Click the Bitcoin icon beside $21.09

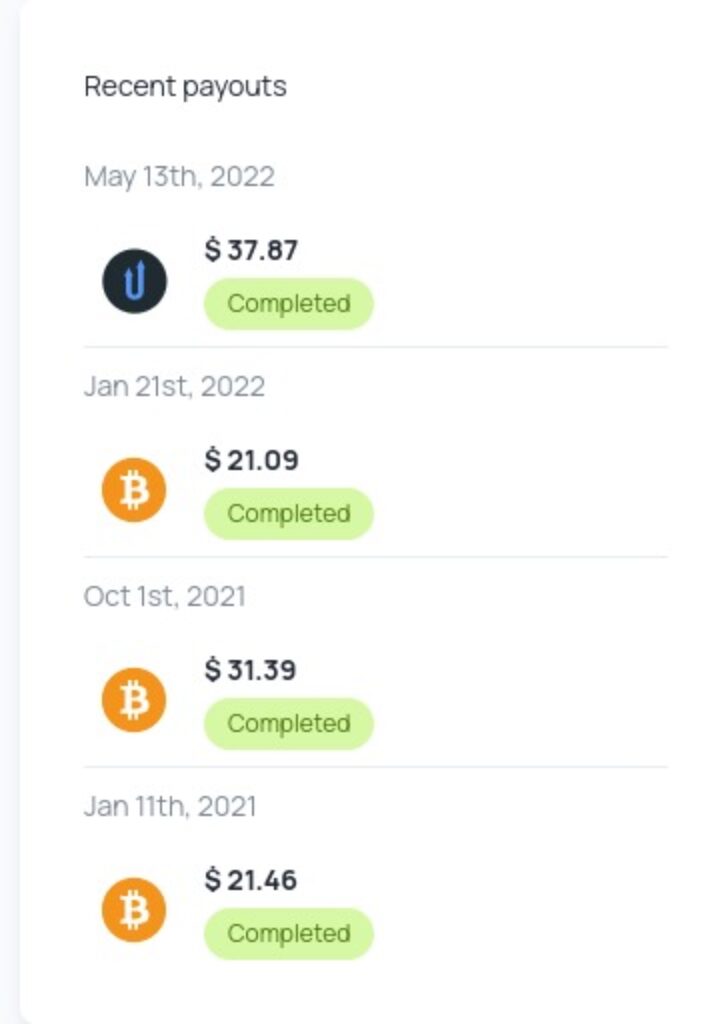[x=134, y=490]
